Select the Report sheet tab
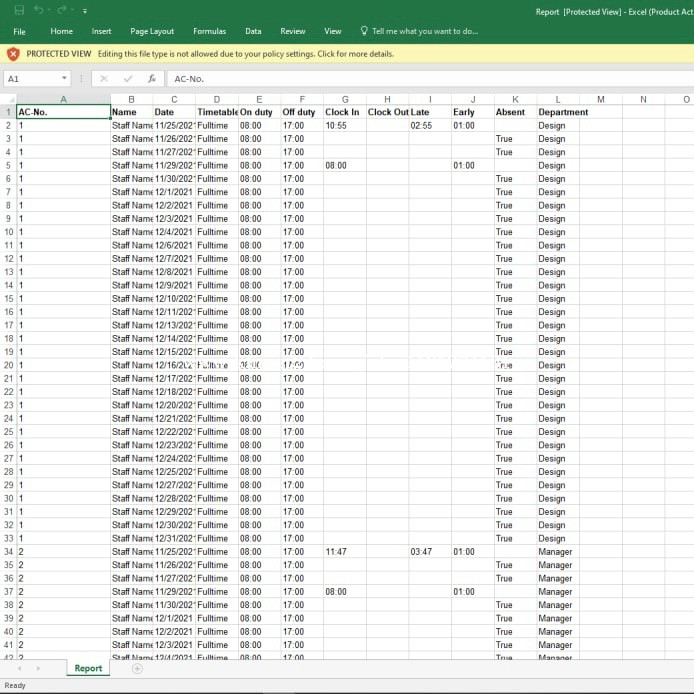Viewport: 694px width, 694px height. tap(88, 668)
